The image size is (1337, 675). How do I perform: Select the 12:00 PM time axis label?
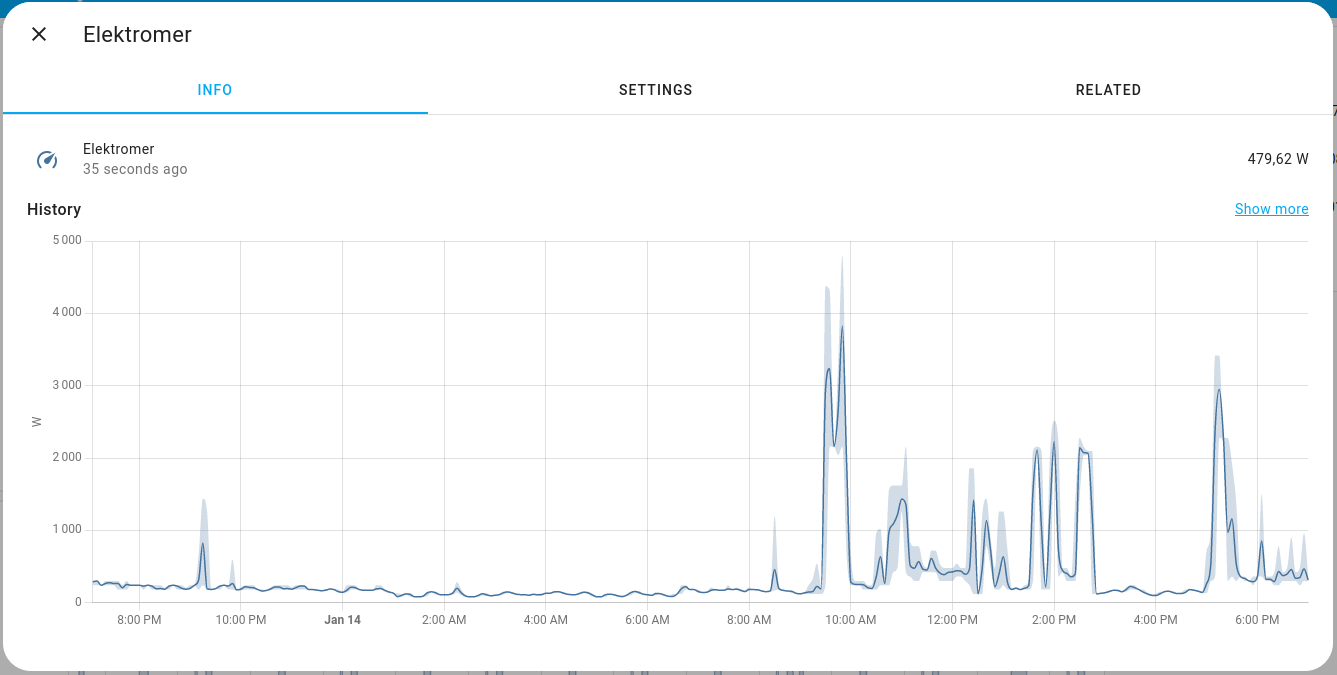click(952, 620)
